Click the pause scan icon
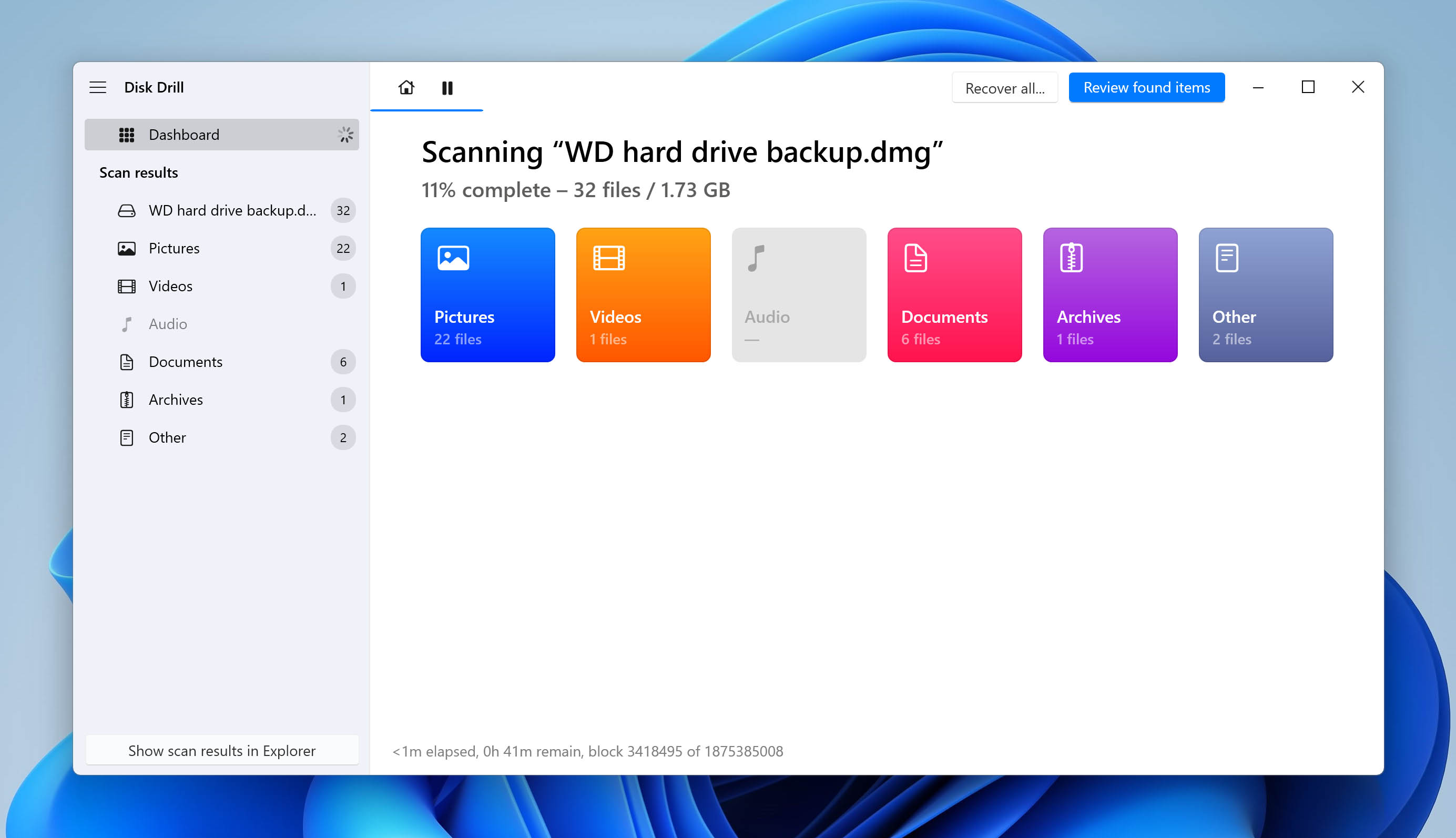 [448, 87]
